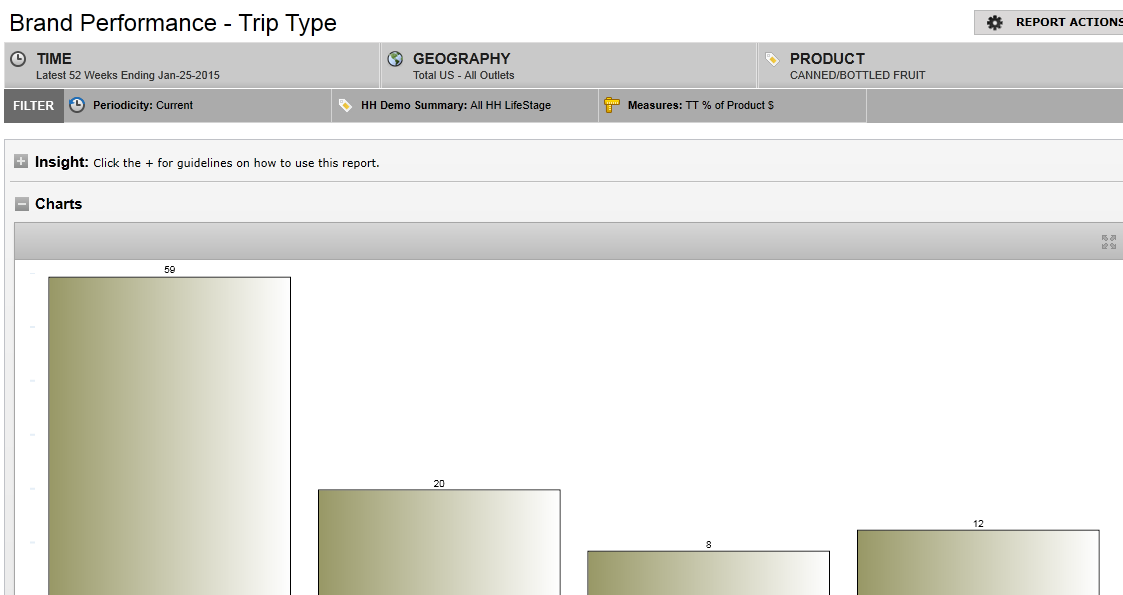Click the Periodicity clock icon
The image size is (1123, 595).
point(77,105)
